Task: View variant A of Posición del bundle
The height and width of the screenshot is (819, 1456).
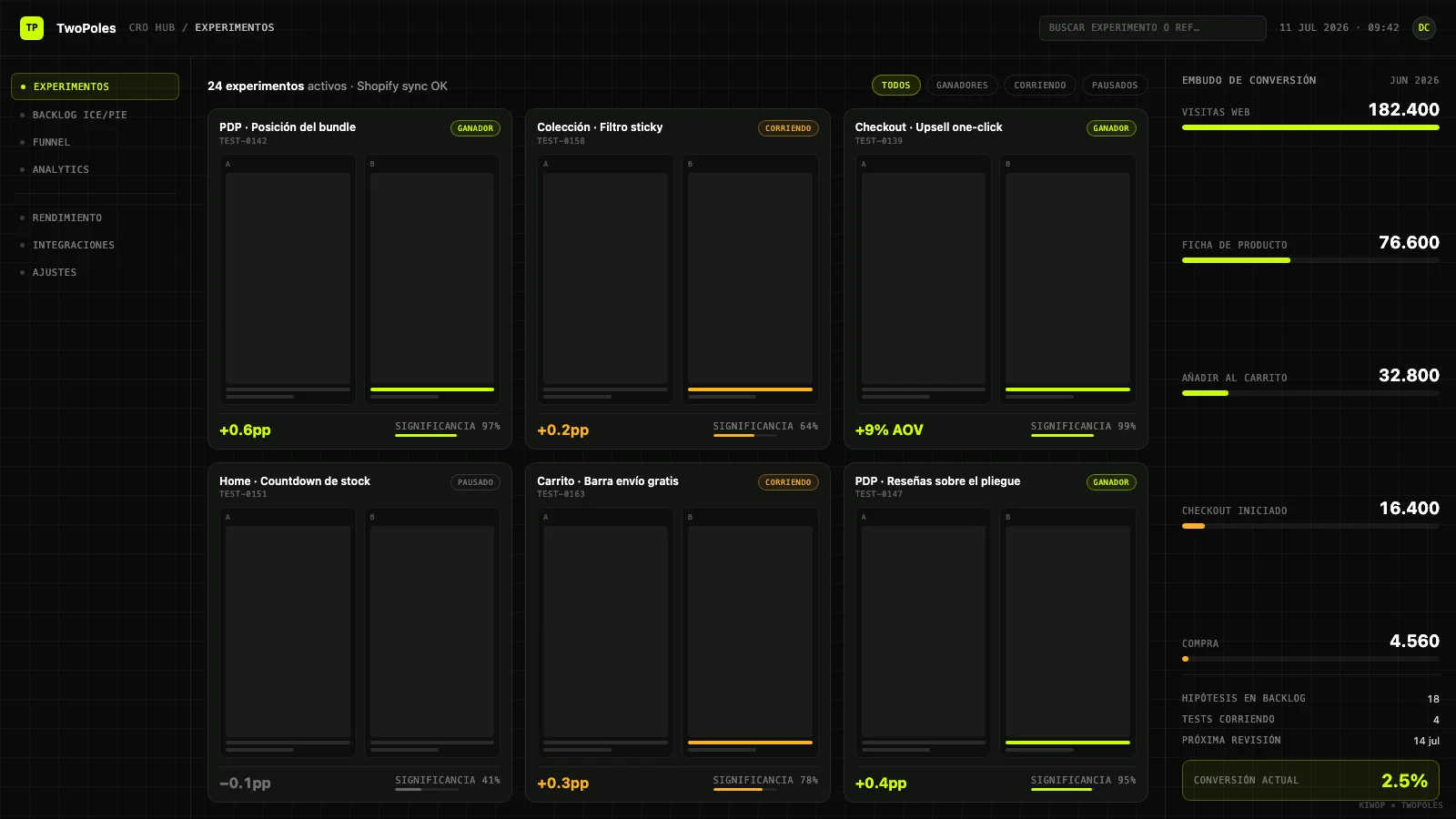Action: click(x=288, y=279)
